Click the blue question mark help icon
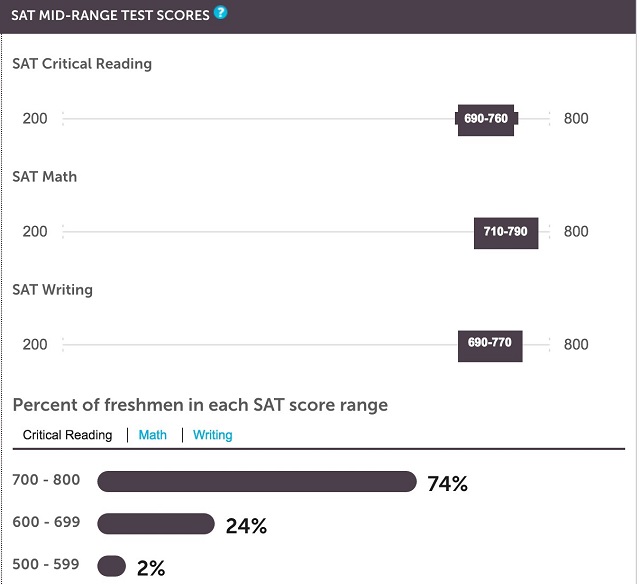 [x=220, y=13]
